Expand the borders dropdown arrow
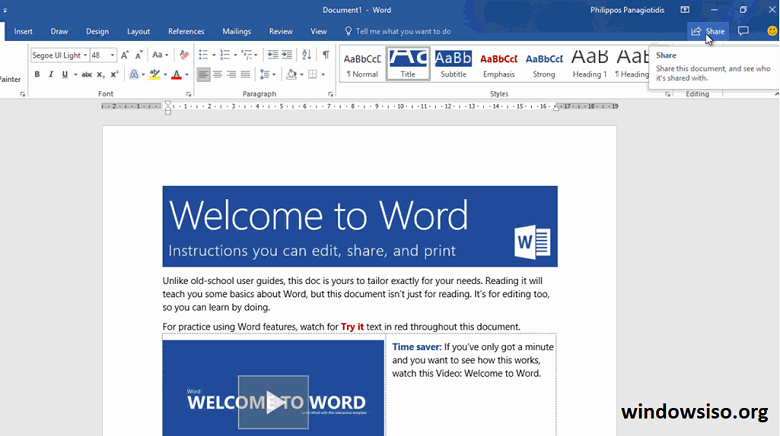 (323, 75)
